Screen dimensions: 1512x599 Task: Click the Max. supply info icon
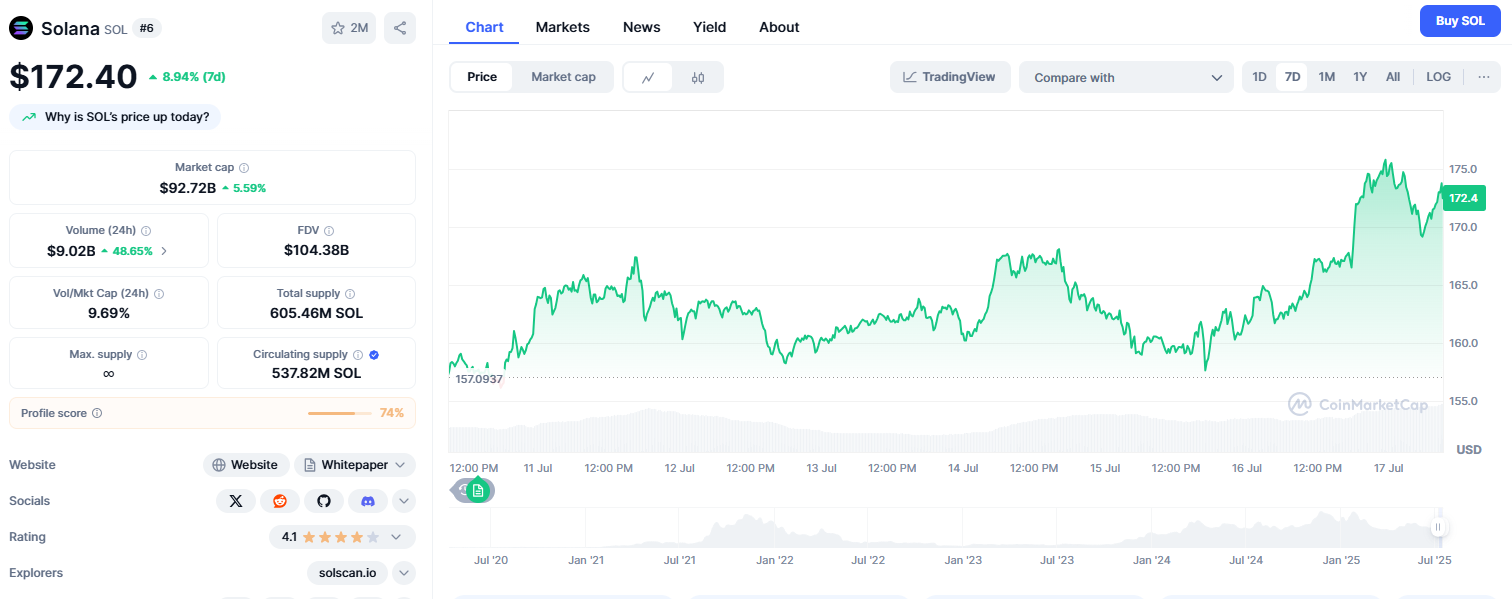(x=141, y=355)
